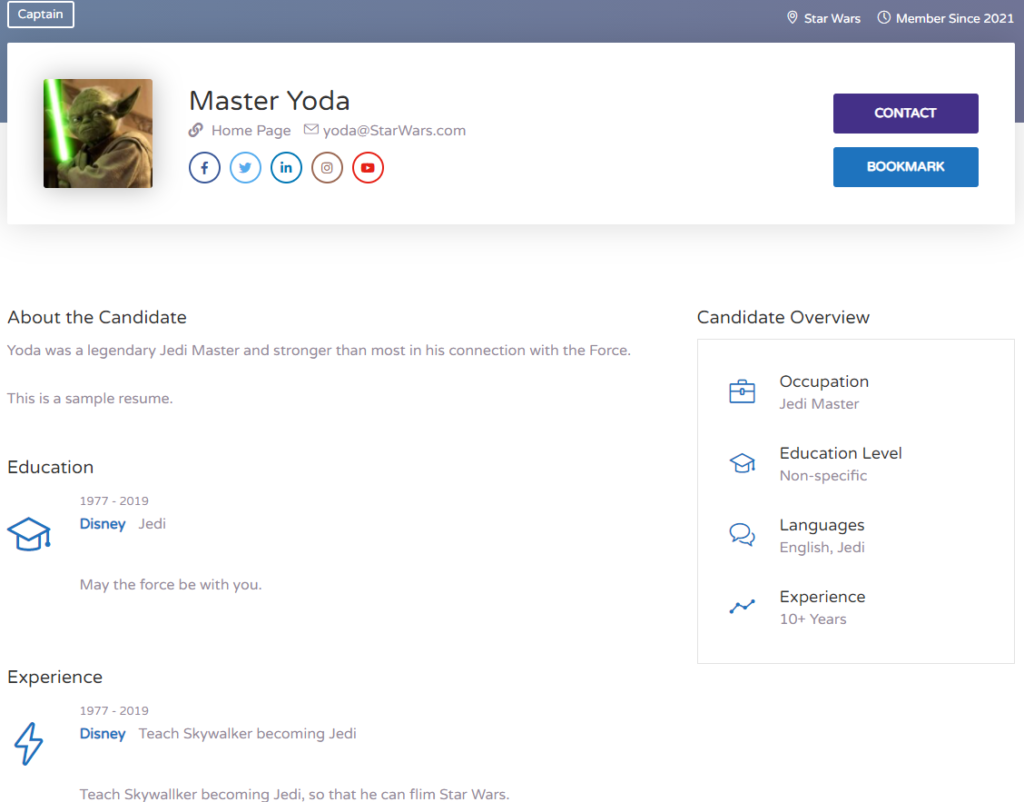Click the speech bubbles Languages icon
Viewport: 1024px width, 802px height.
(742, 534)
